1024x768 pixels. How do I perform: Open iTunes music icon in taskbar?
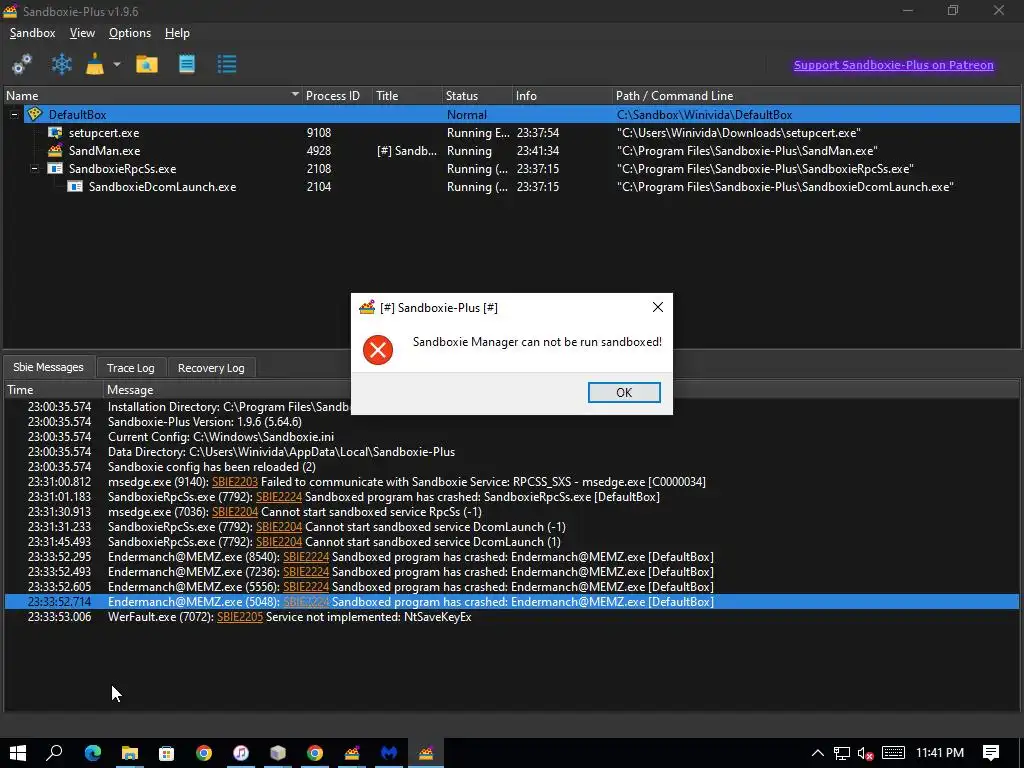pos(241,753)
